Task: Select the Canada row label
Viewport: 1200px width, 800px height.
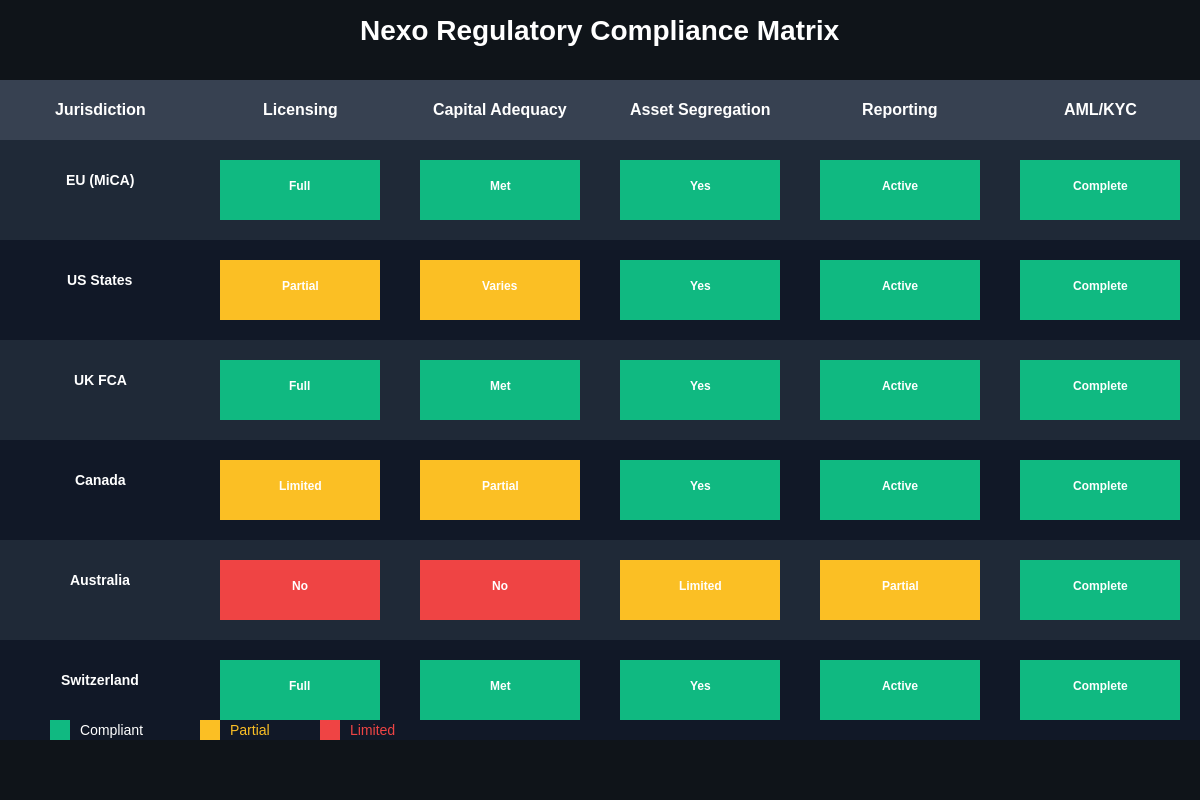Action: 100,480
